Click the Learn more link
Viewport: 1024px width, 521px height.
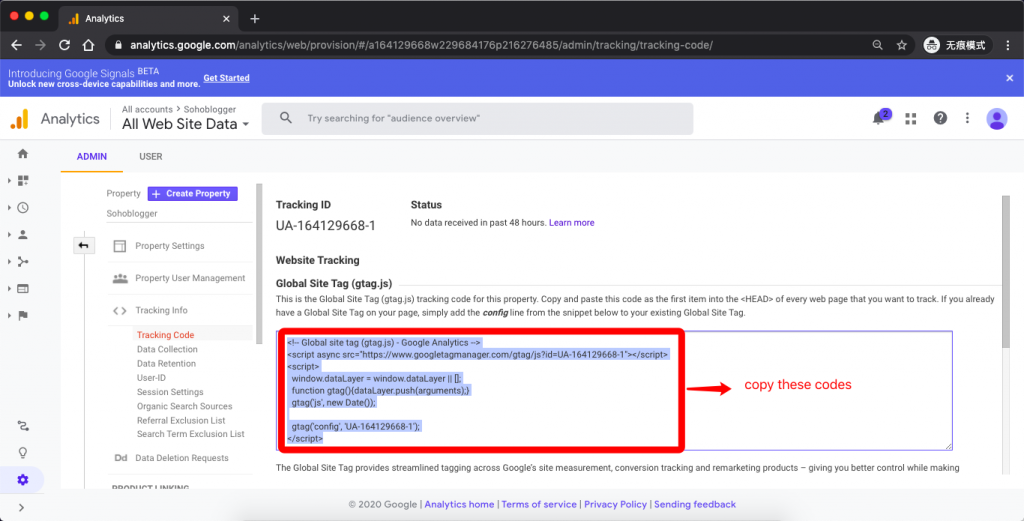(x=571, y=223)
